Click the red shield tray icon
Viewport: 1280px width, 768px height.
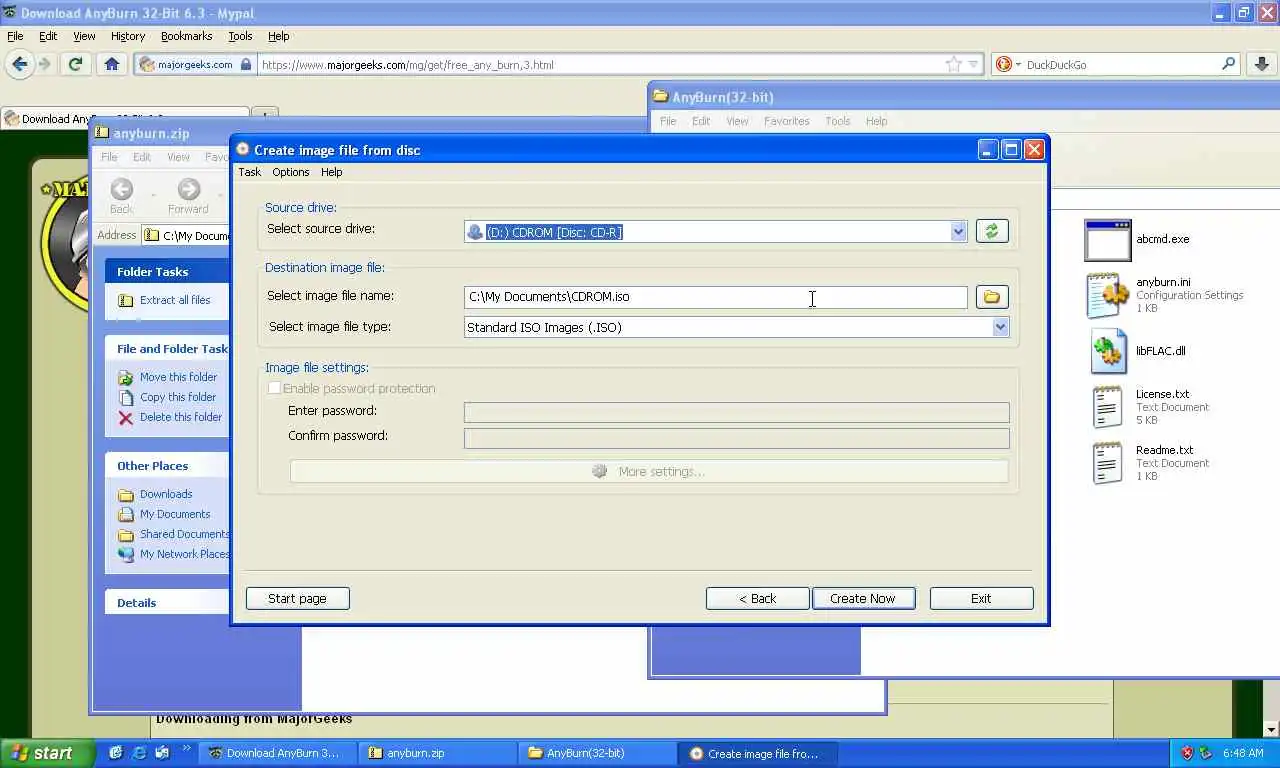pyautogui.click(x=1187, y=753)
